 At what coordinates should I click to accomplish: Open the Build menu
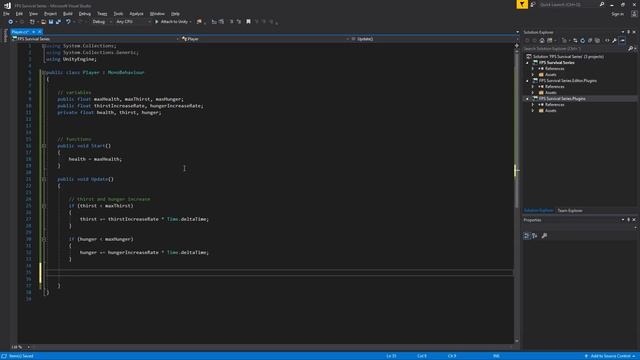pyautogui.click(x=67, y=13)
